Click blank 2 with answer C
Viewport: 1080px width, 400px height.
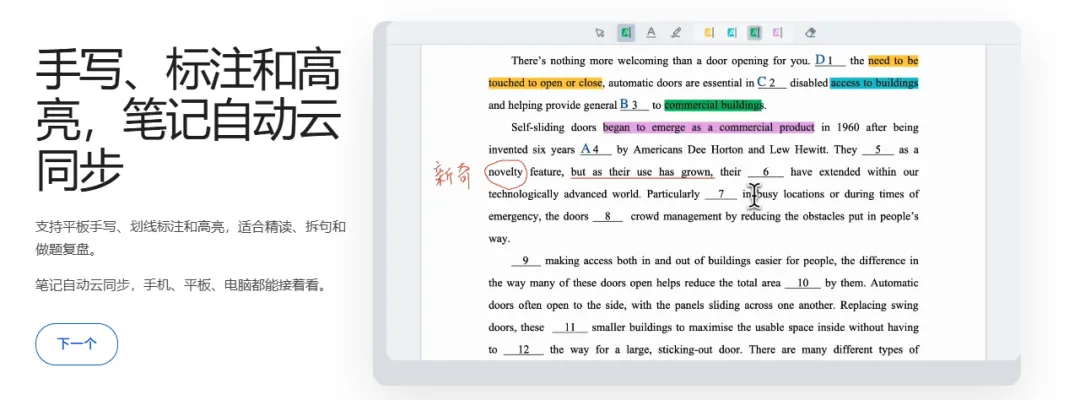pyautogui.click(x=771, y=83)
